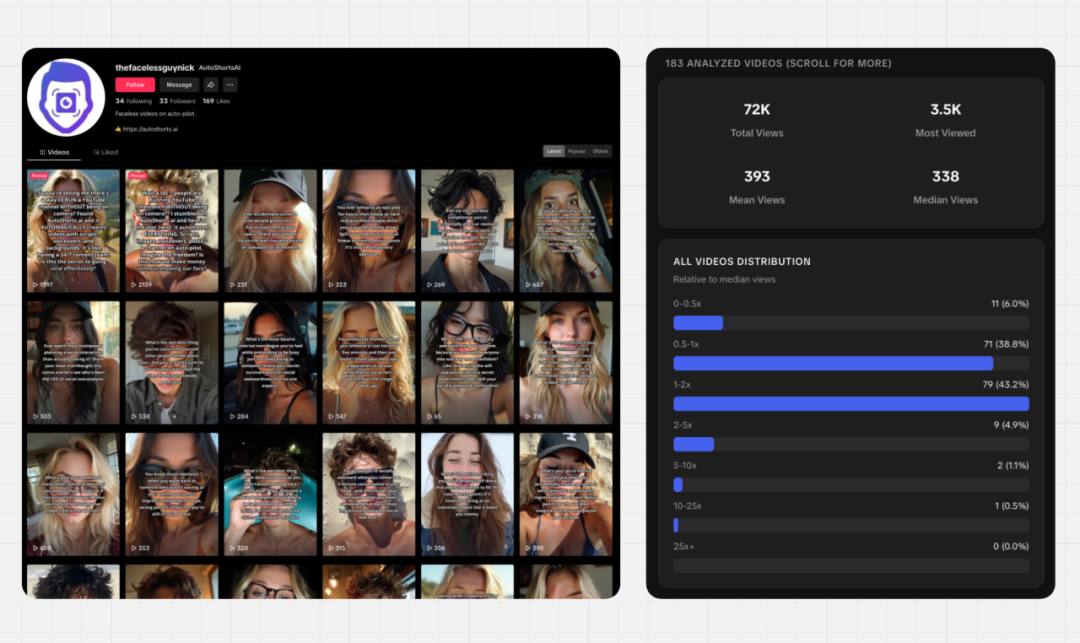Sort videos by Oldest
Screen dimensions: 1080x643
point(601,151)
